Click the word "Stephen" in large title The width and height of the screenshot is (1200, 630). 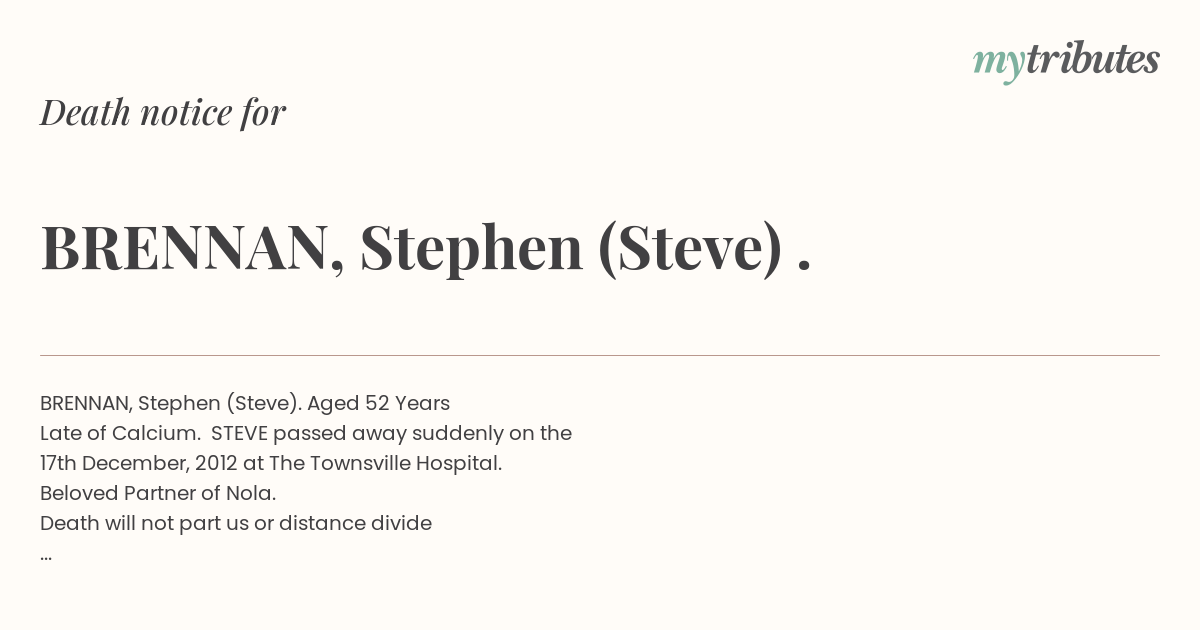(471, 250)
